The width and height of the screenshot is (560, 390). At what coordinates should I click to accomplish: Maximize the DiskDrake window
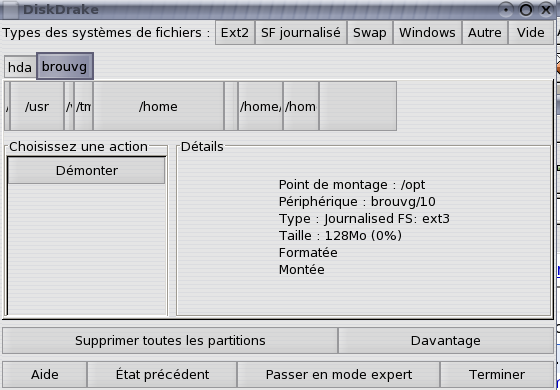[x=526, y=10]
